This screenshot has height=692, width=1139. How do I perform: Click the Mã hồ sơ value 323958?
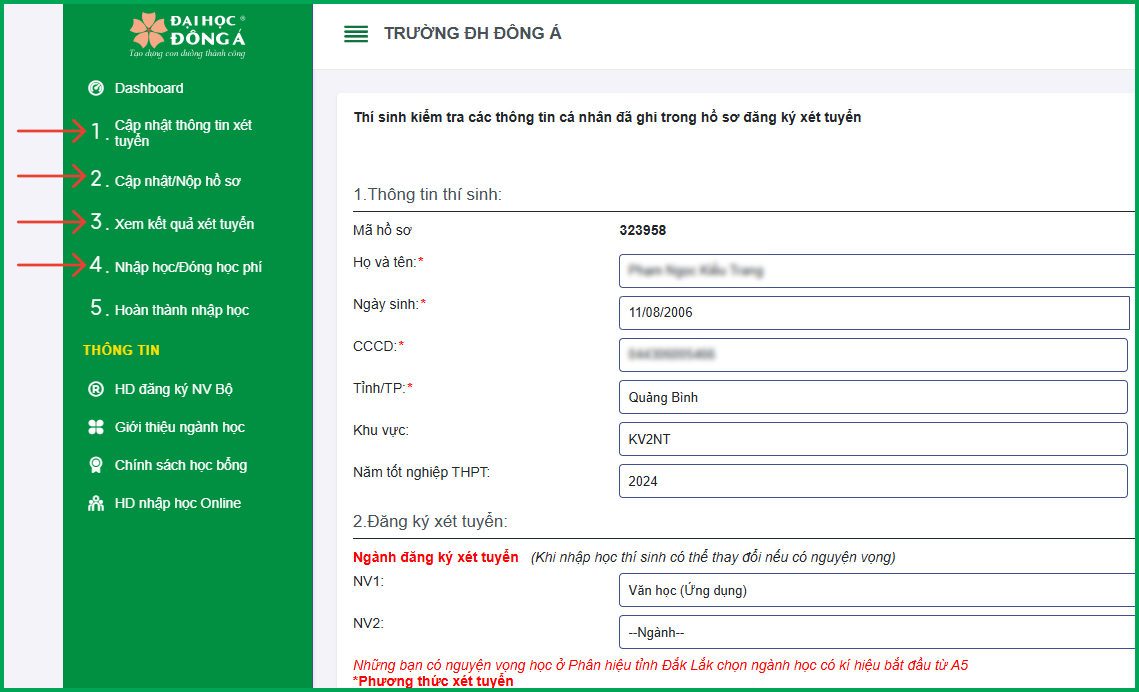click(x=642, y=230)
